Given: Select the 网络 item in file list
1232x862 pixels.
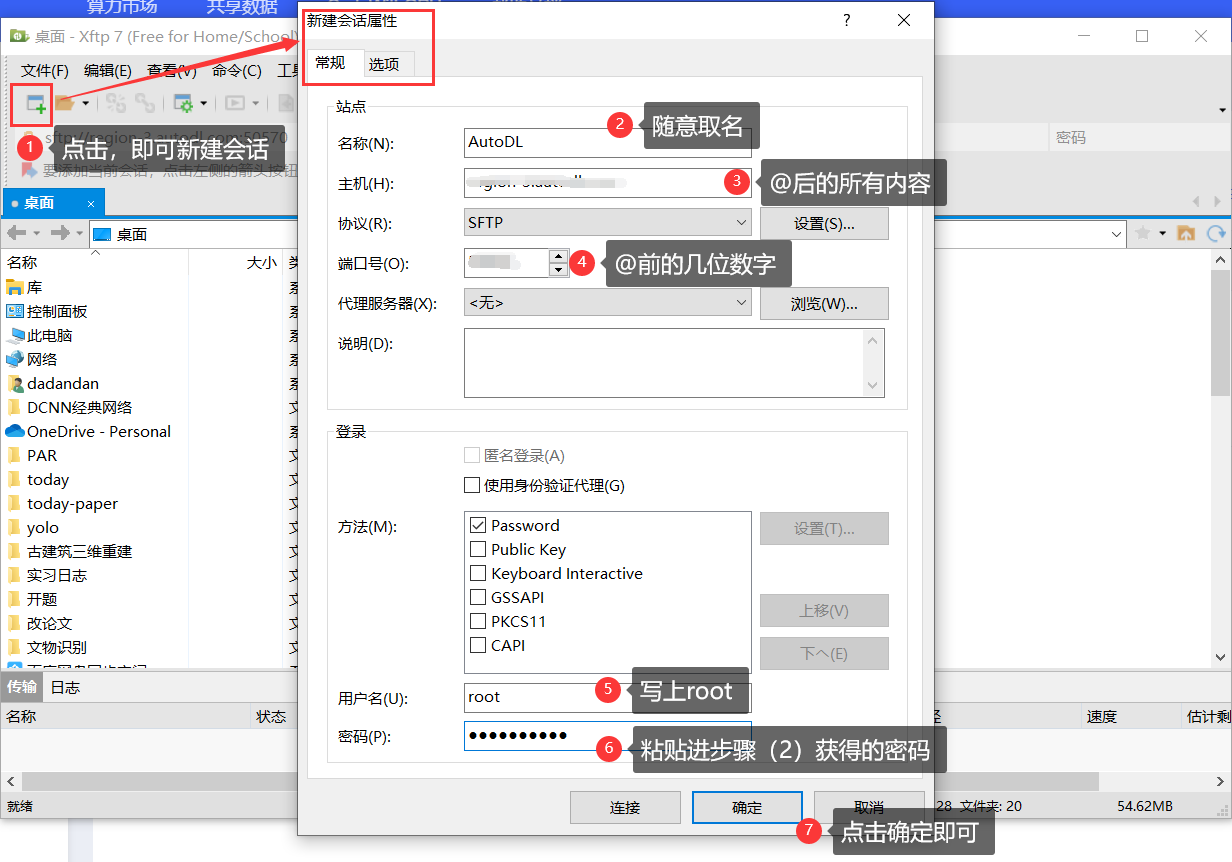Looking at the screenshot, I should [x=32, y=359].
